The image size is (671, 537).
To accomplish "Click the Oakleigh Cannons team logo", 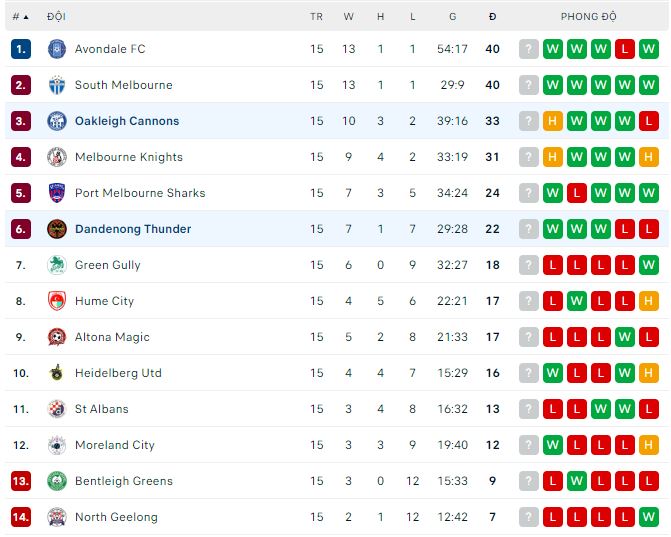I will pyautogui.click(x=56, y=121).
